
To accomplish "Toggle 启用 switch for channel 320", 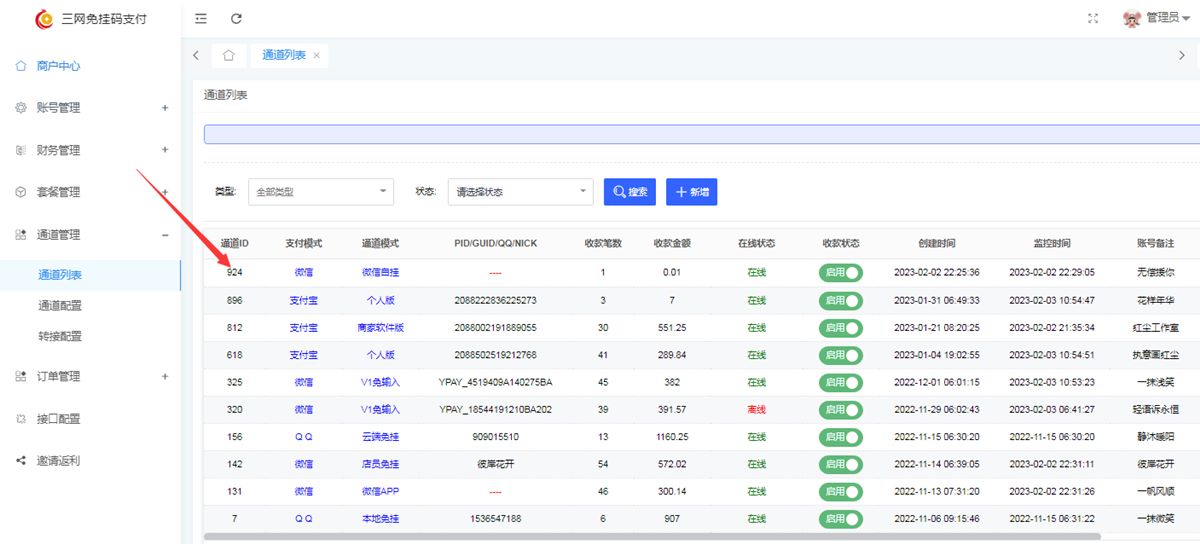I will coord(841,410).
